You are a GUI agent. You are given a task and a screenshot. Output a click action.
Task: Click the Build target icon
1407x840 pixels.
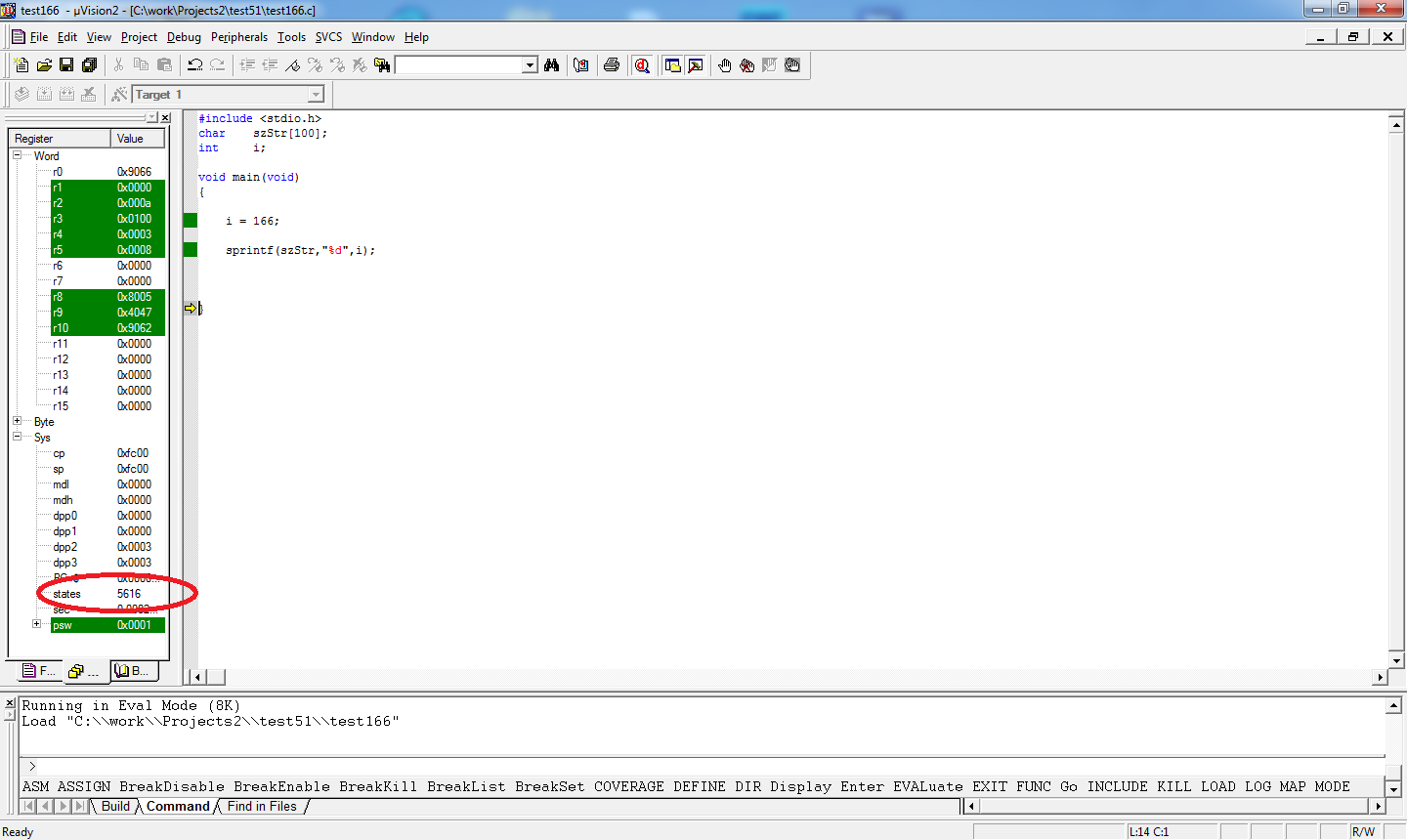(44, 95)
